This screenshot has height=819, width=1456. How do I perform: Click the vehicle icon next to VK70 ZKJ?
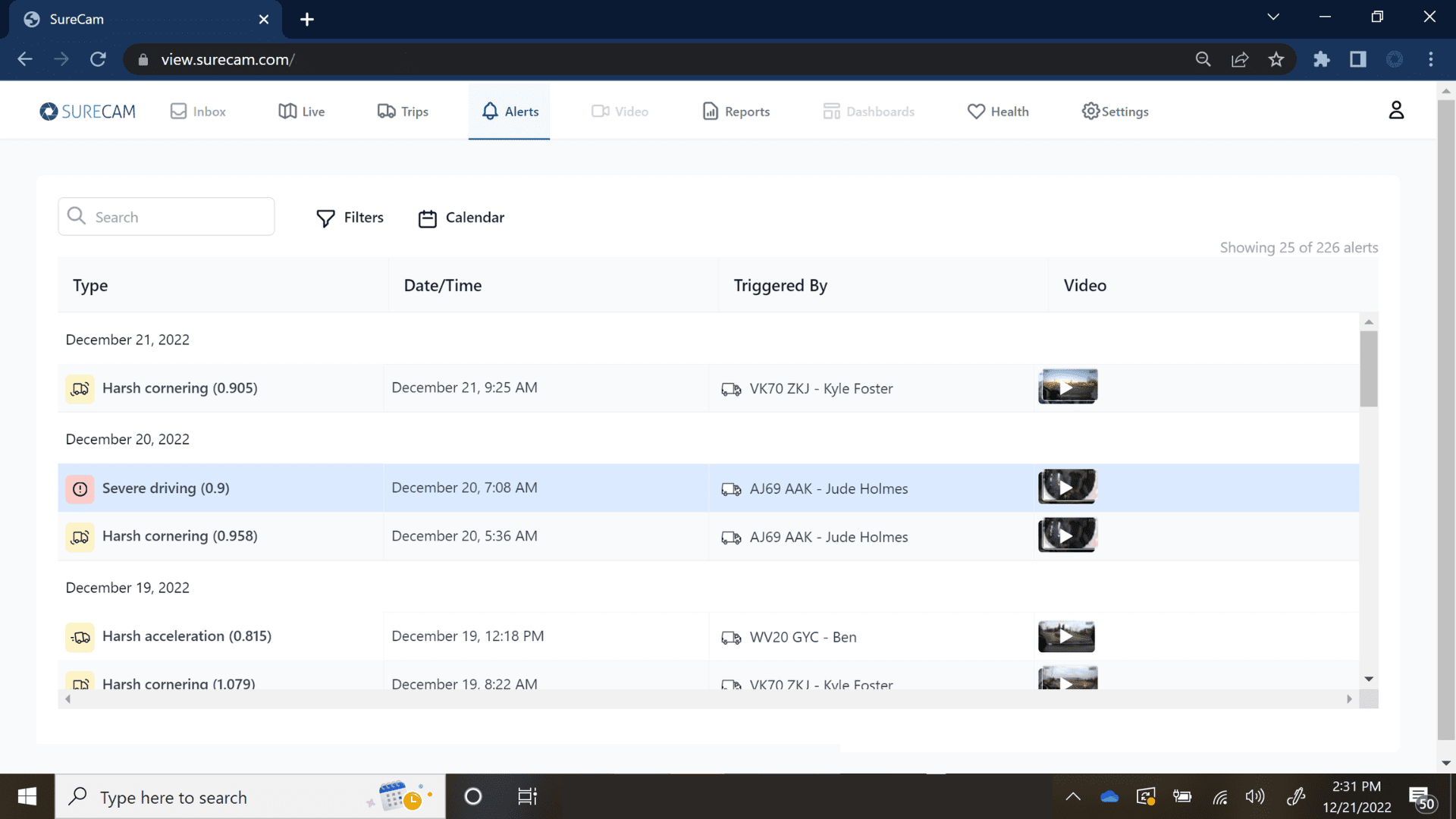click(732, 388)
